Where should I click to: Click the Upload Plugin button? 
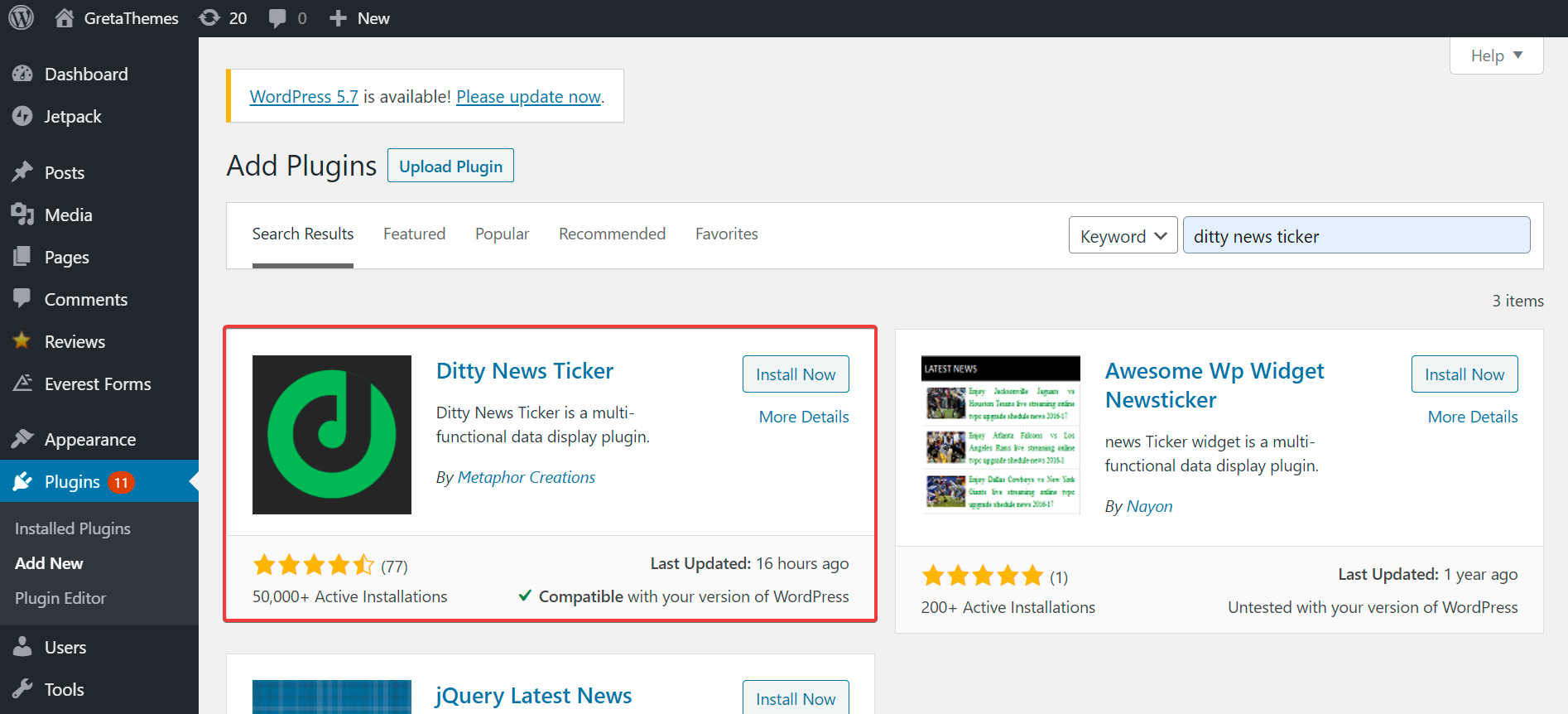(x=450, y=166)
